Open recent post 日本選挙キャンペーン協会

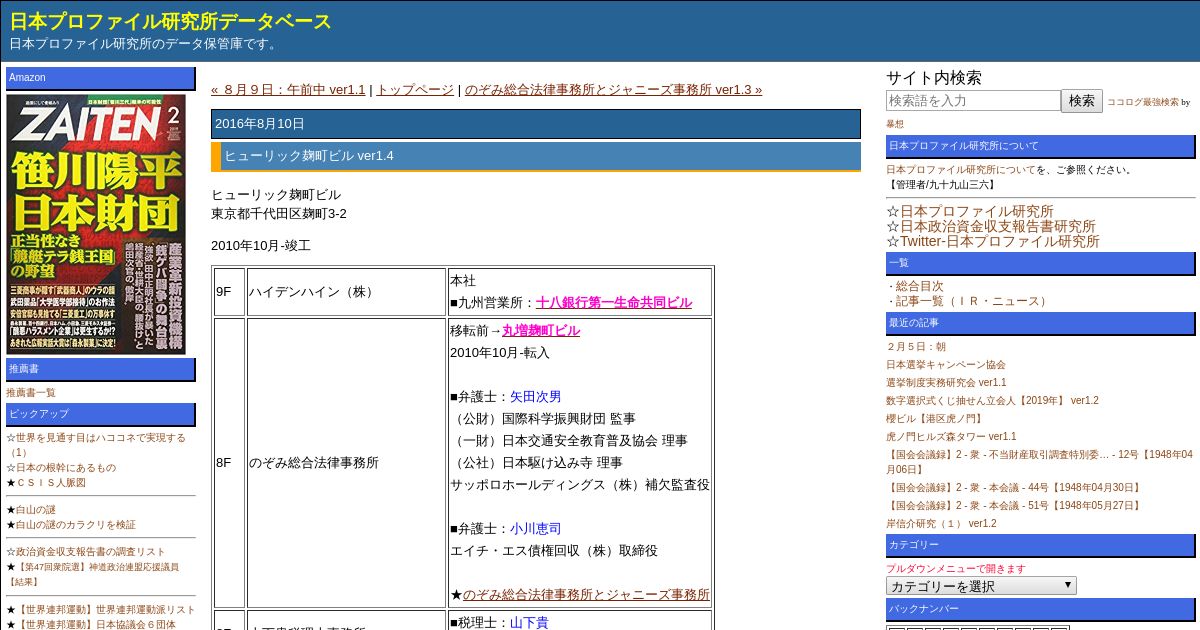tap(945, 365)
